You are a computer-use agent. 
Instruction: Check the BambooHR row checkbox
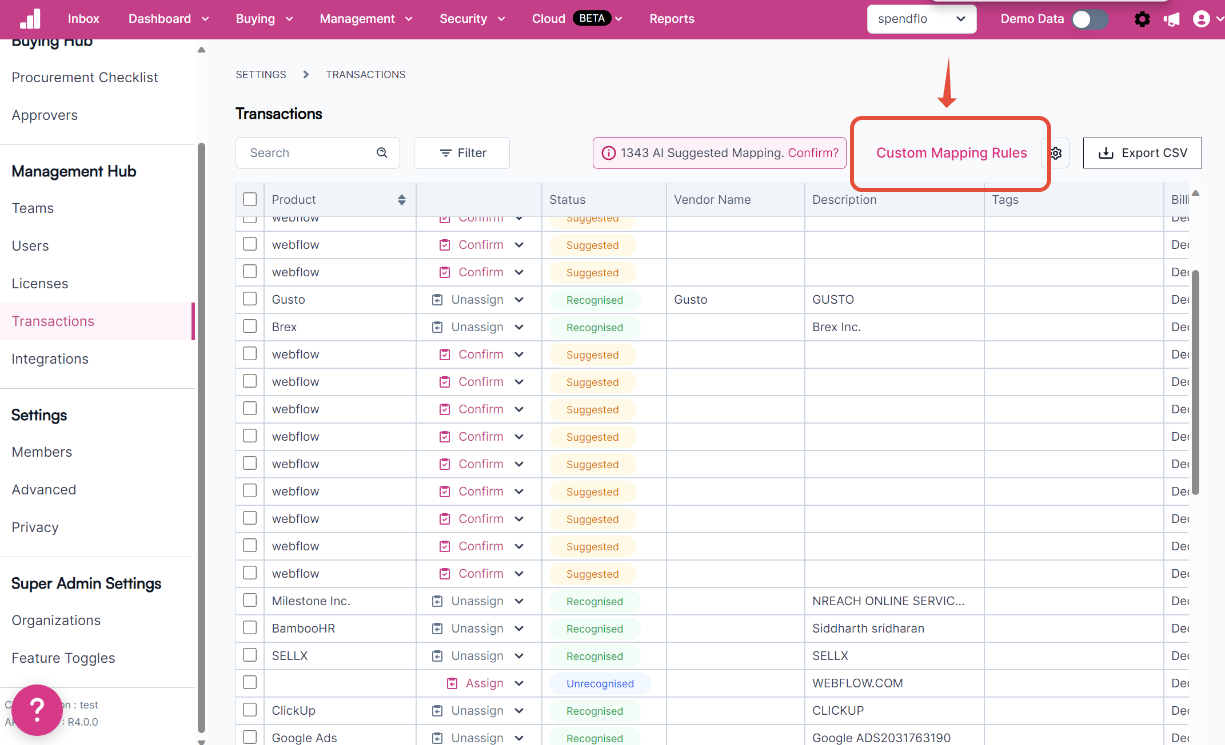[x=250, y=628]
